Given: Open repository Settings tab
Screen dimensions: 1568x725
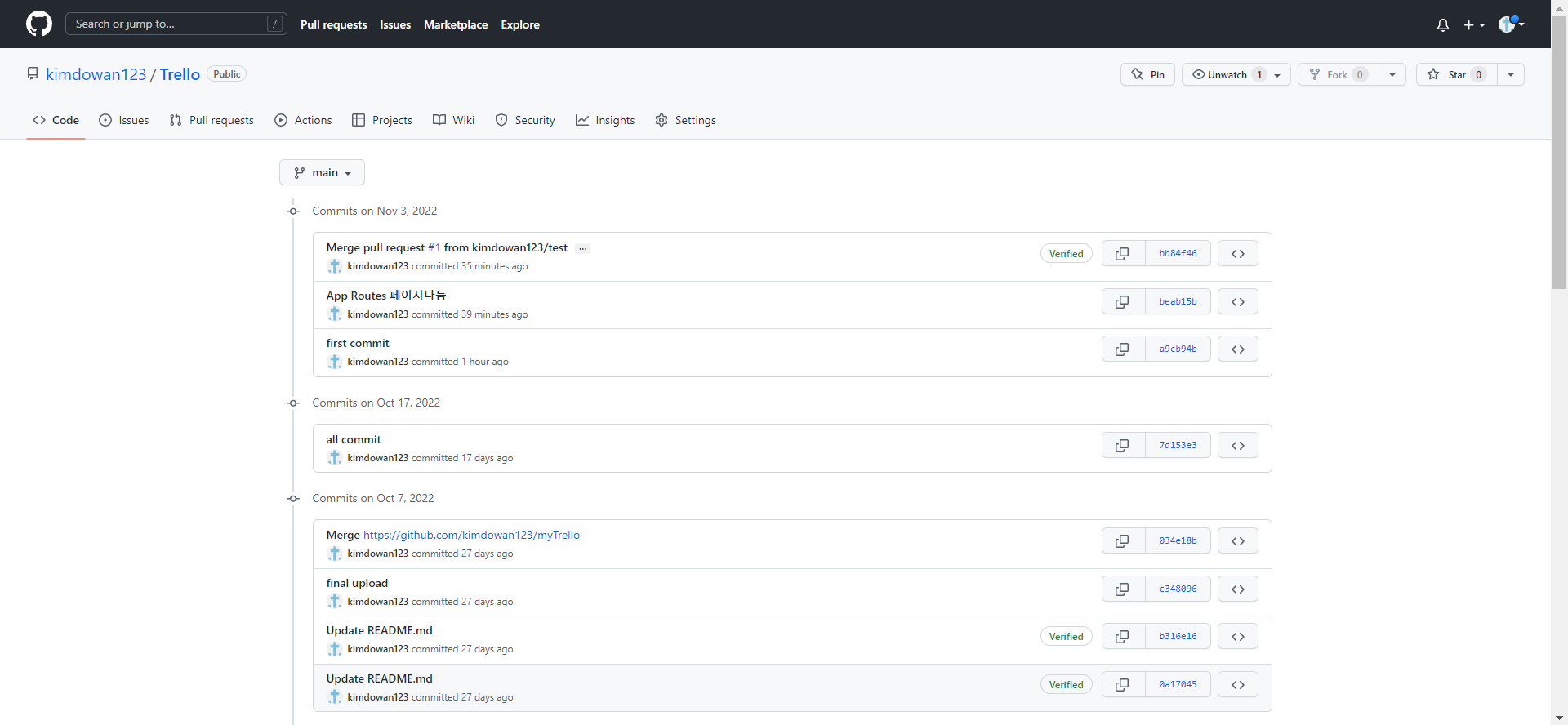Looking at the screenshot, I should (x=685, y=120).
